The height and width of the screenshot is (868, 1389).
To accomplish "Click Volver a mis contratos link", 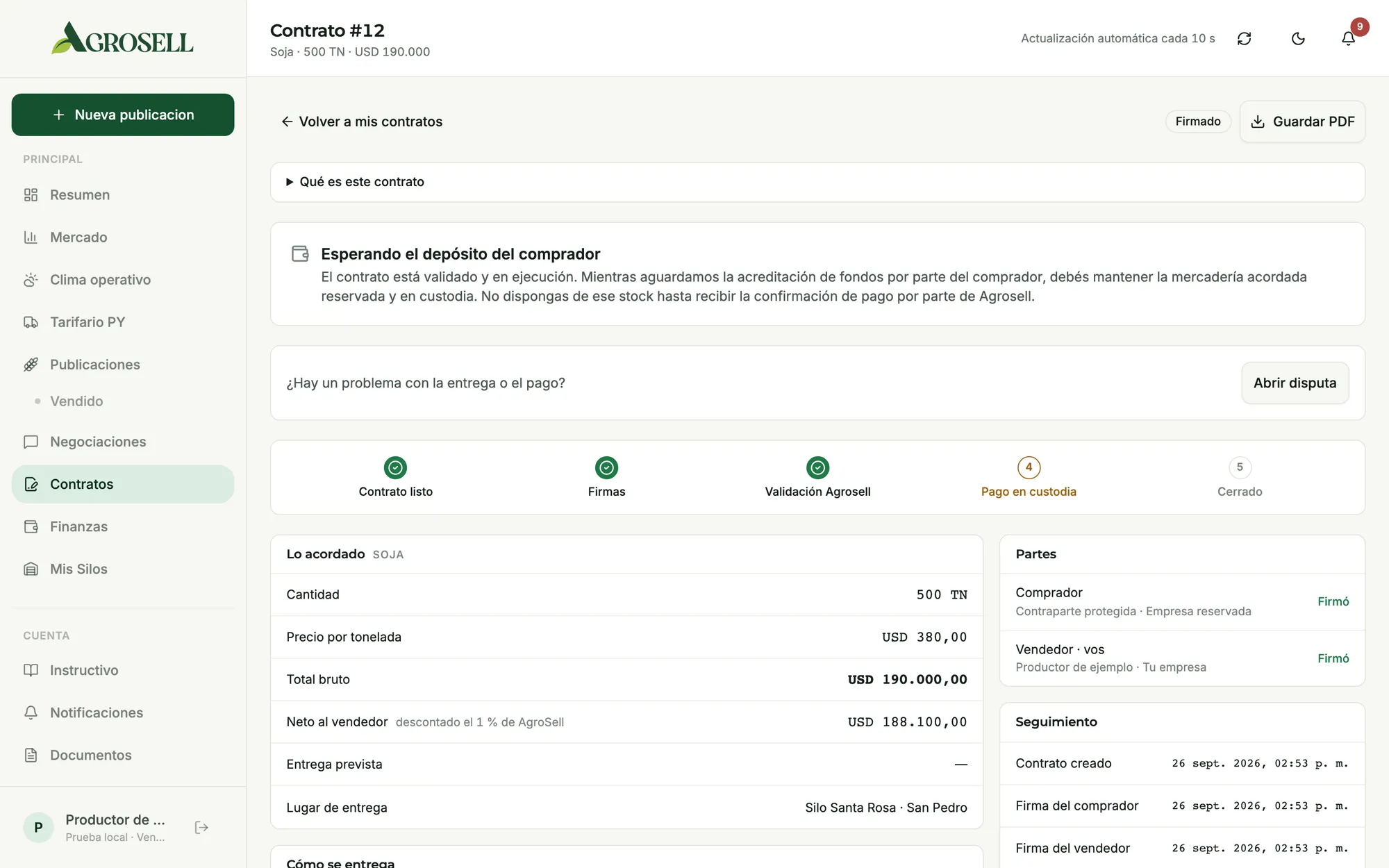I will point(362,122).
